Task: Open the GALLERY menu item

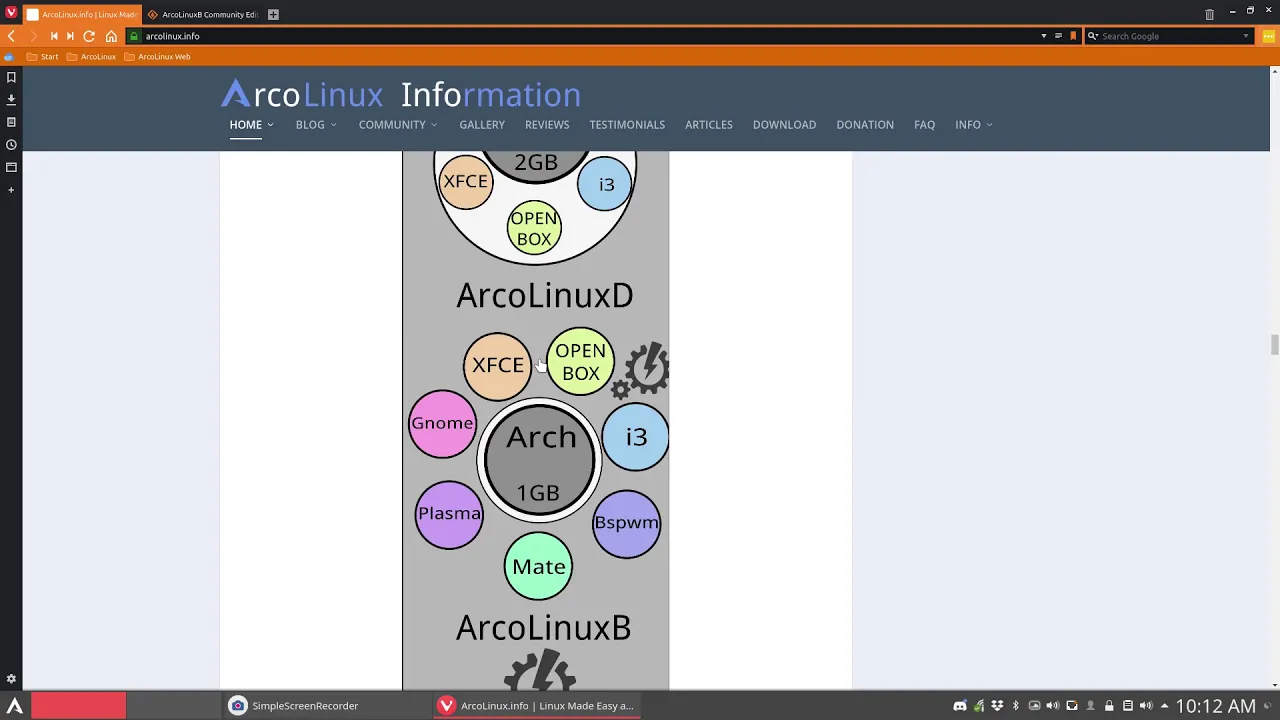Action: [482, 125]
